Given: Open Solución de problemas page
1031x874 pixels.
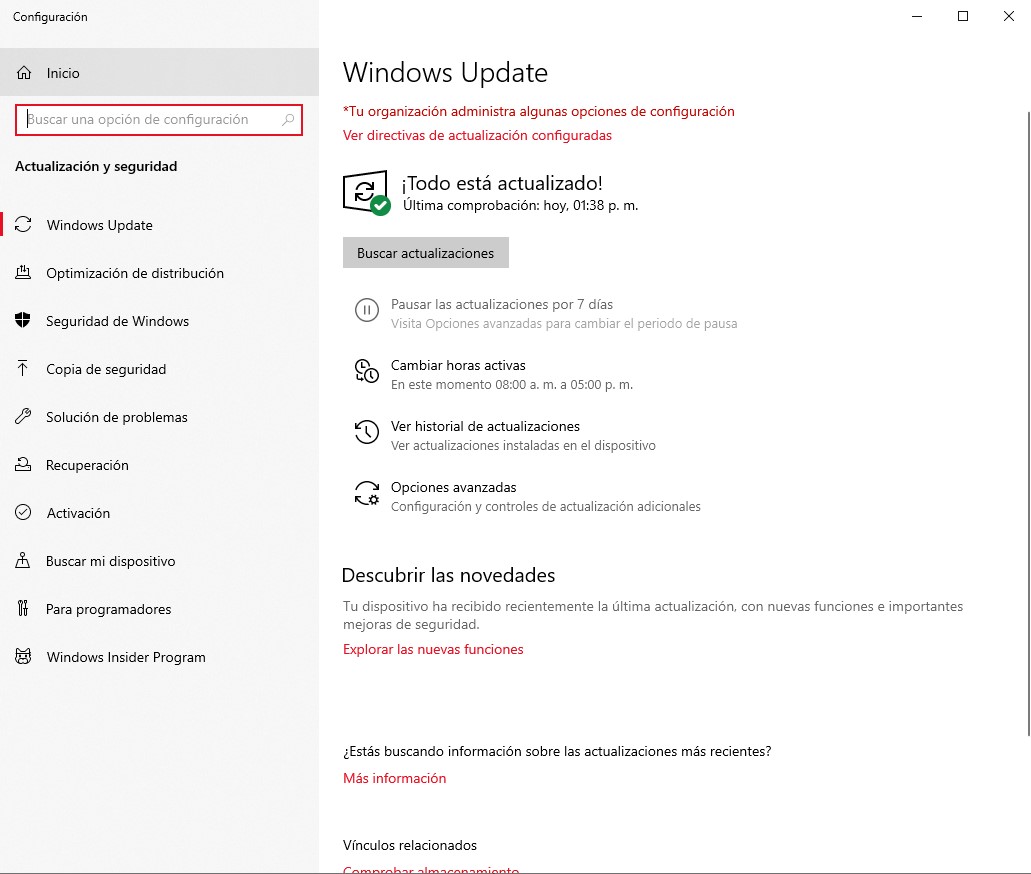Looking at the screenshot, I should (159, 417).
